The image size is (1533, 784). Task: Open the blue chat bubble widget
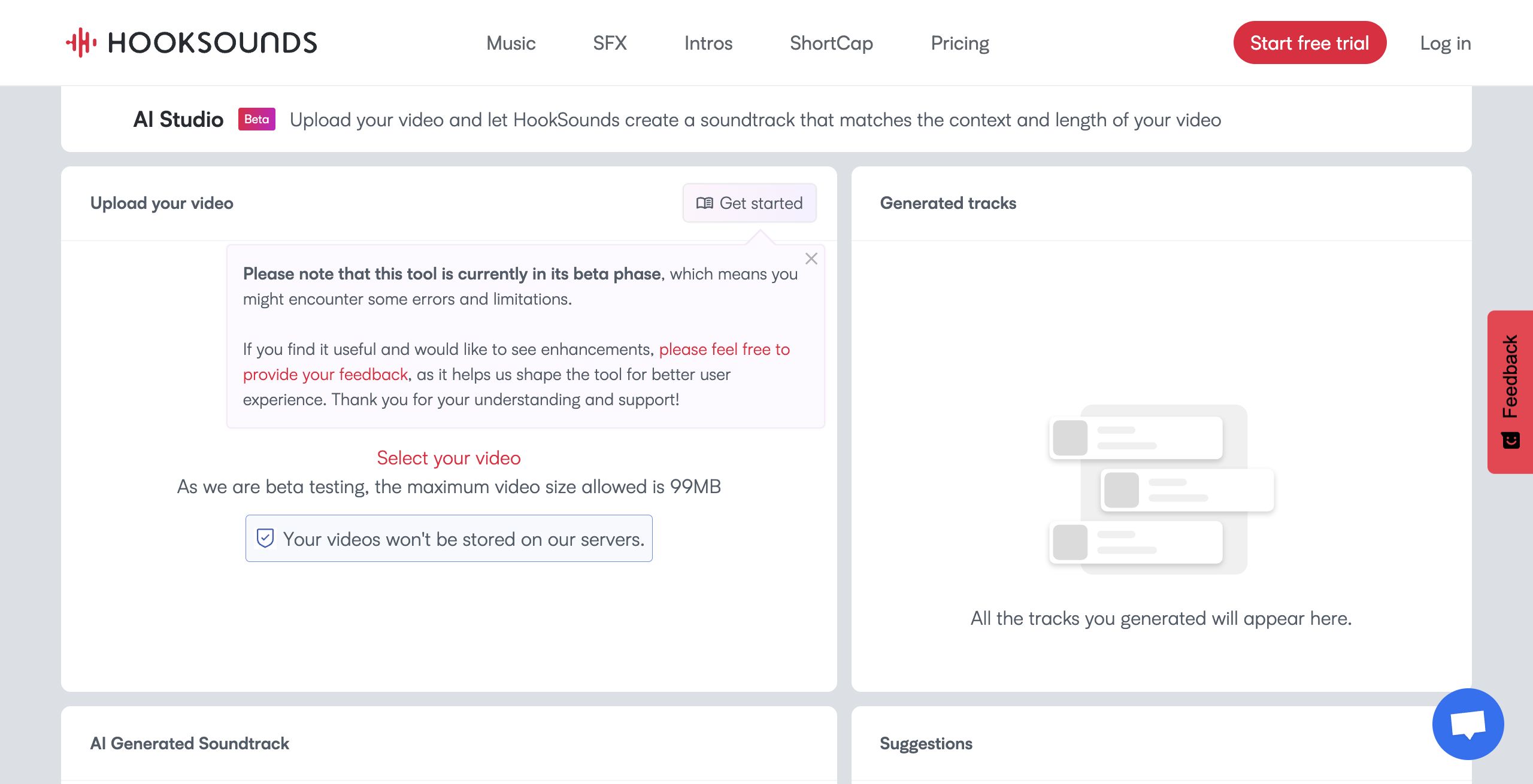[1468, 724]
